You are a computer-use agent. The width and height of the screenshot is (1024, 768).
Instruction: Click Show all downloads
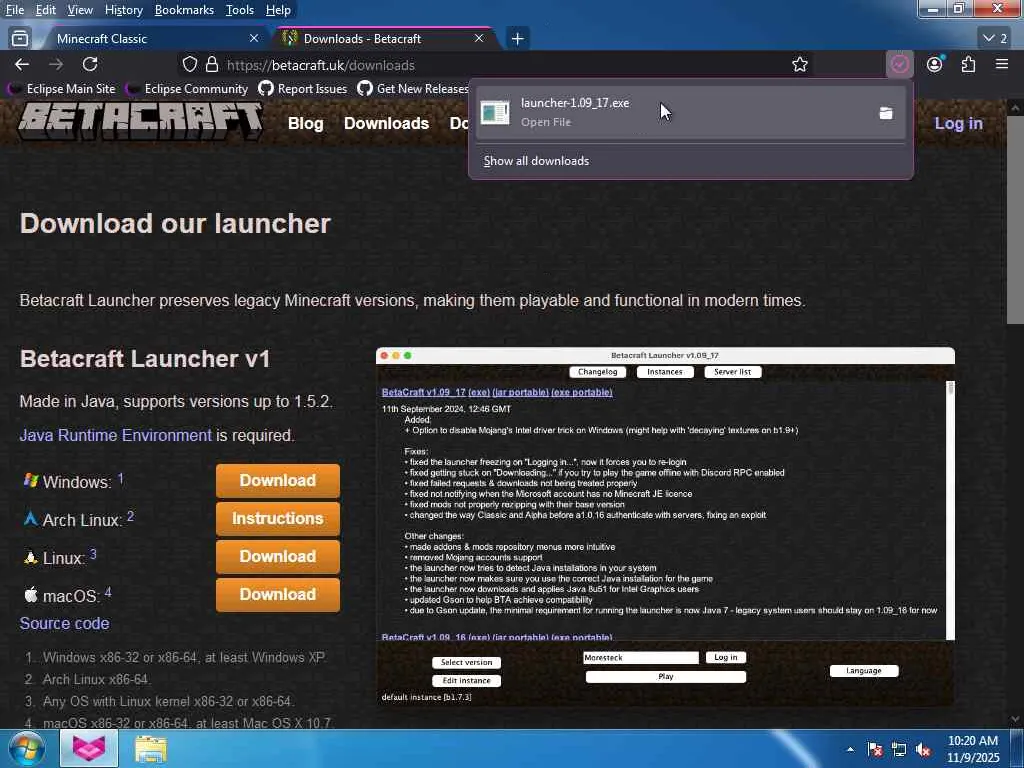[x=536, y=161]
